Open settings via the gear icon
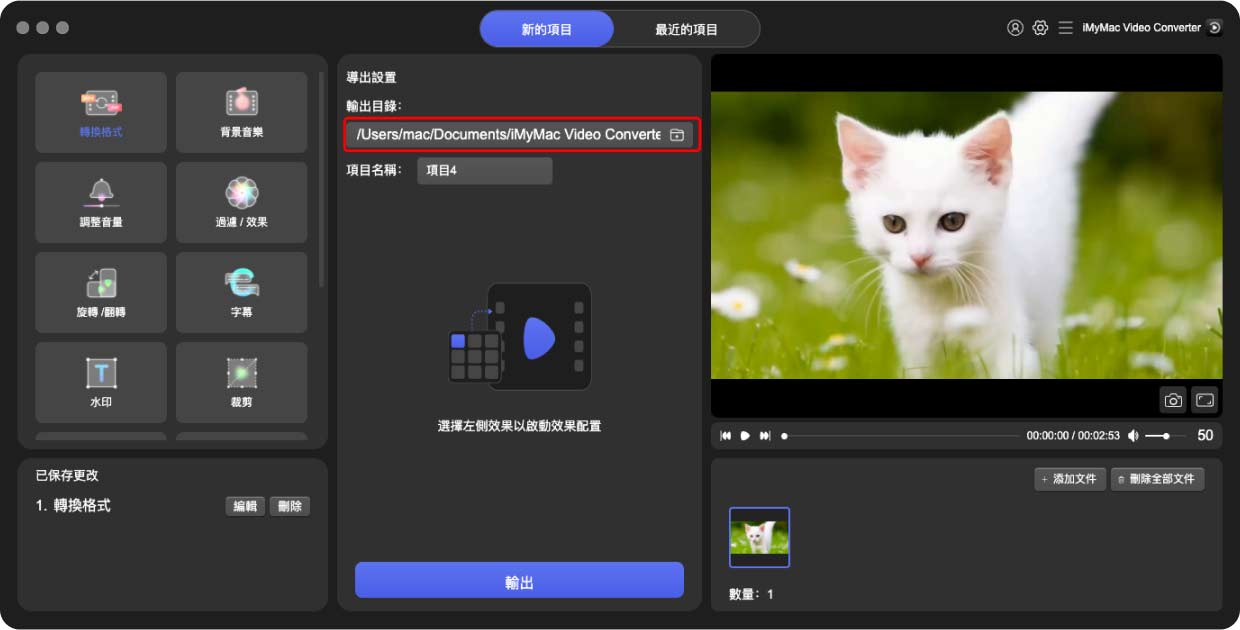 1040,28
